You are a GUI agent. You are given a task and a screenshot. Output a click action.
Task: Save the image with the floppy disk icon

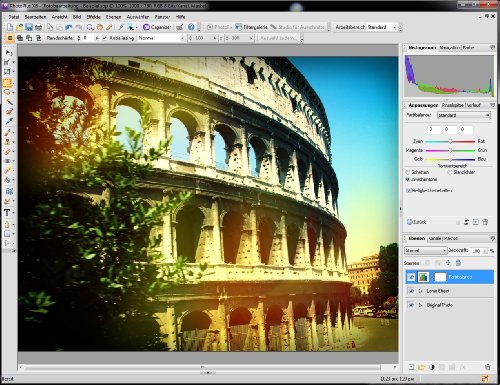29,27
